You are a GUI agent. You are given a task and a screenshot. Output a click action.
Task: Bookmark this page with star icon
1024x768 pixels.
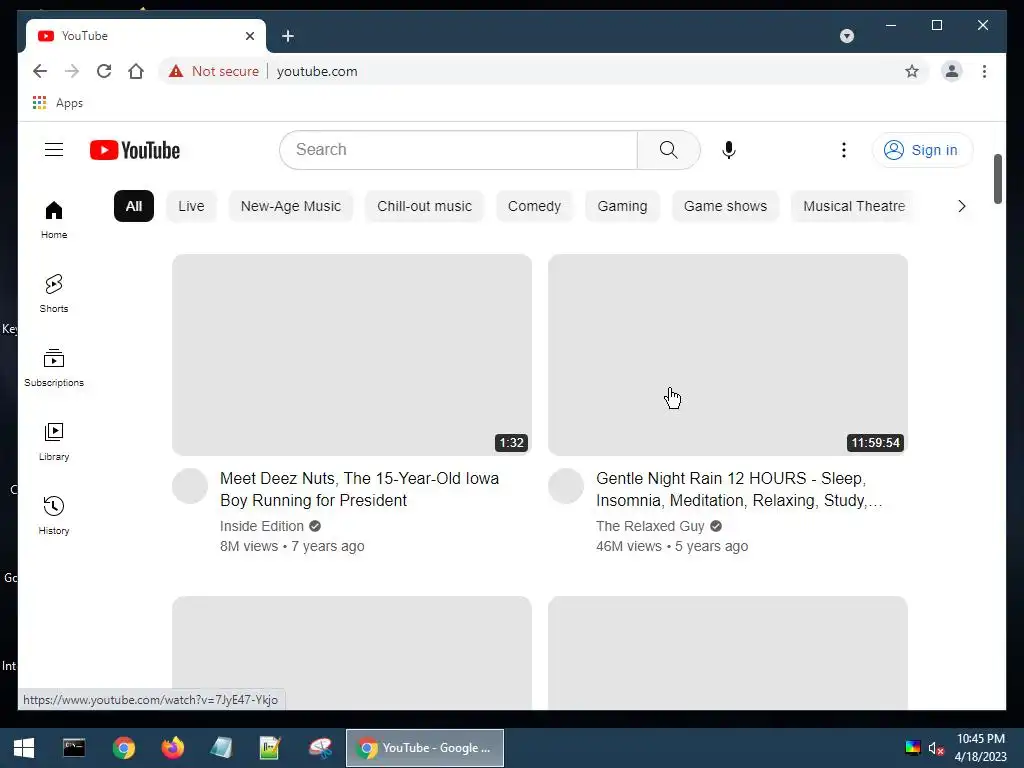coord(912,71)
